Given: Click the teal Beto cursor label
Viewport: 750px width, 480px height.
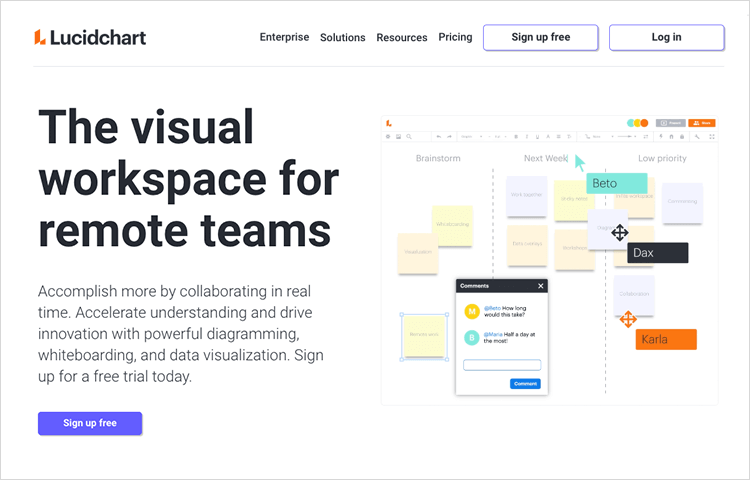Looking at the screenshot, I should pyautogui.click(x=617, y=184).
